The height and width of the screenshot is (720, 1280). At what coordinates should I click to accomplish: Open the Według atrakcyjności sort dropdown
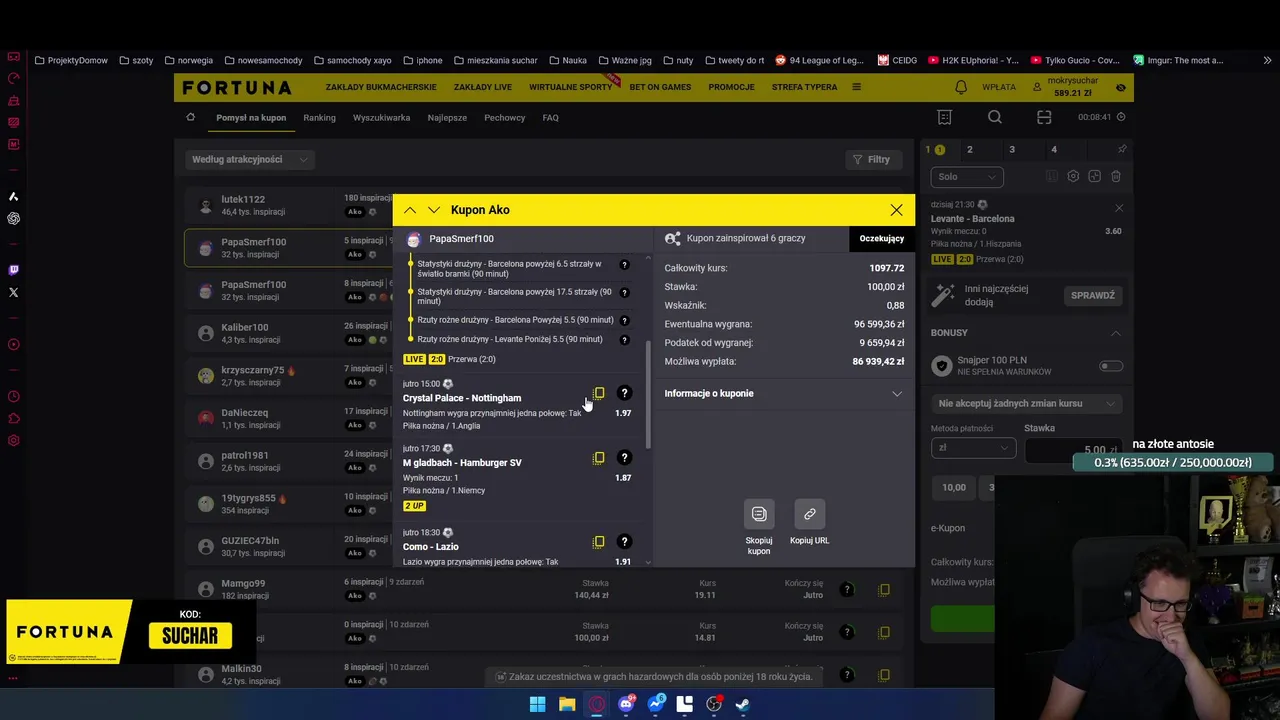[250, 159]
